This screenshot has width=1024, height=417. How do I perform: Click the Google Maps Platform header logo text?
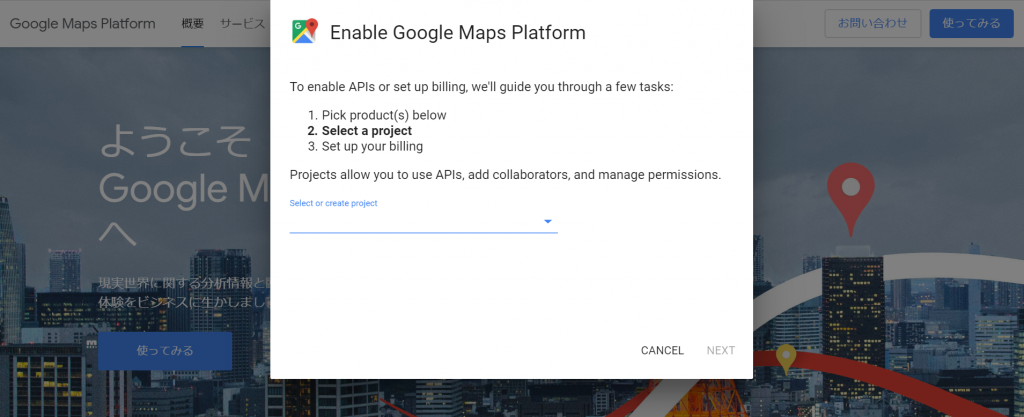(83, 24)
